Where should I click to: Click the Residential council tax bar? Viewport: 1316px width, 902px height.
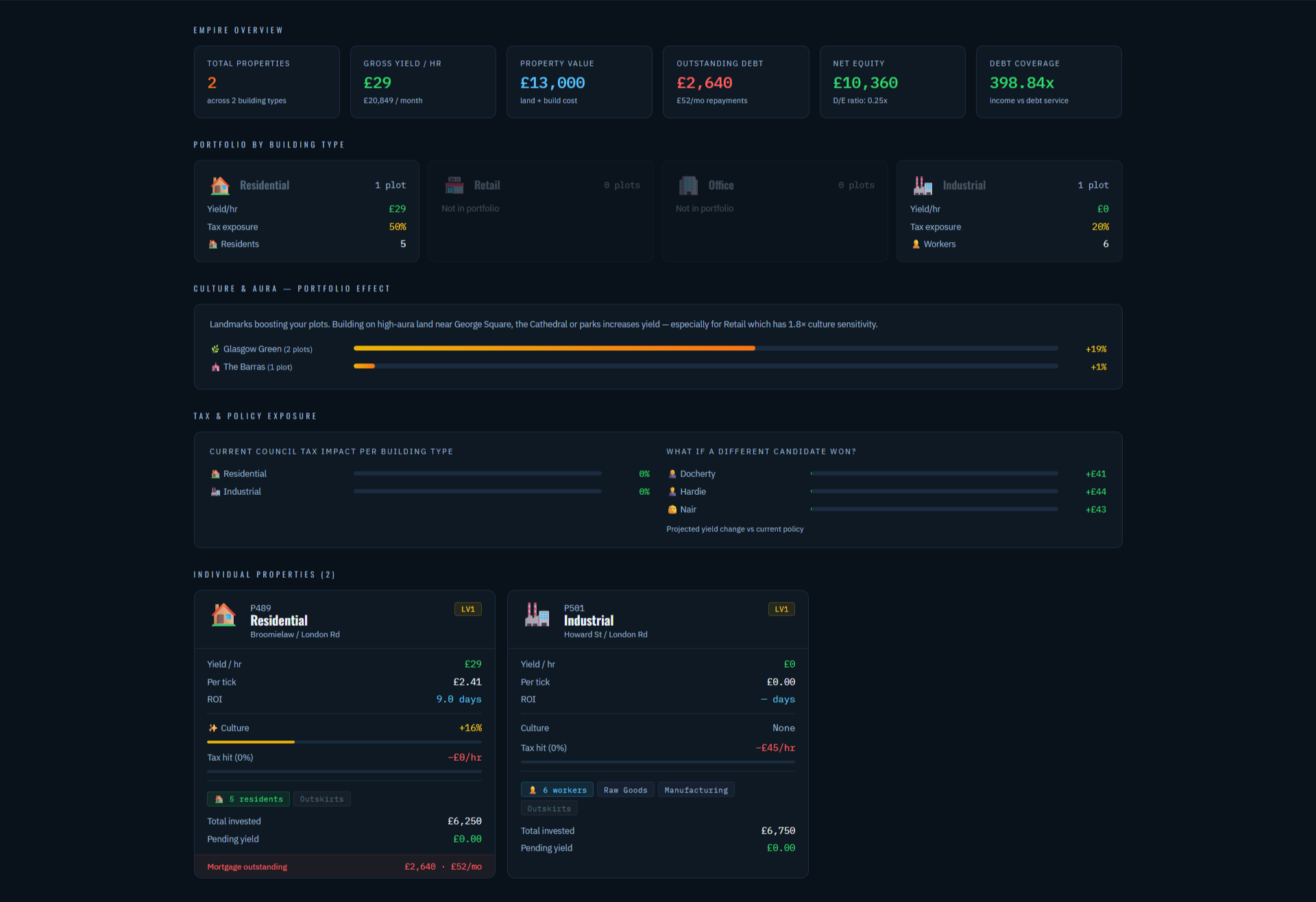(x=477, y=473)
